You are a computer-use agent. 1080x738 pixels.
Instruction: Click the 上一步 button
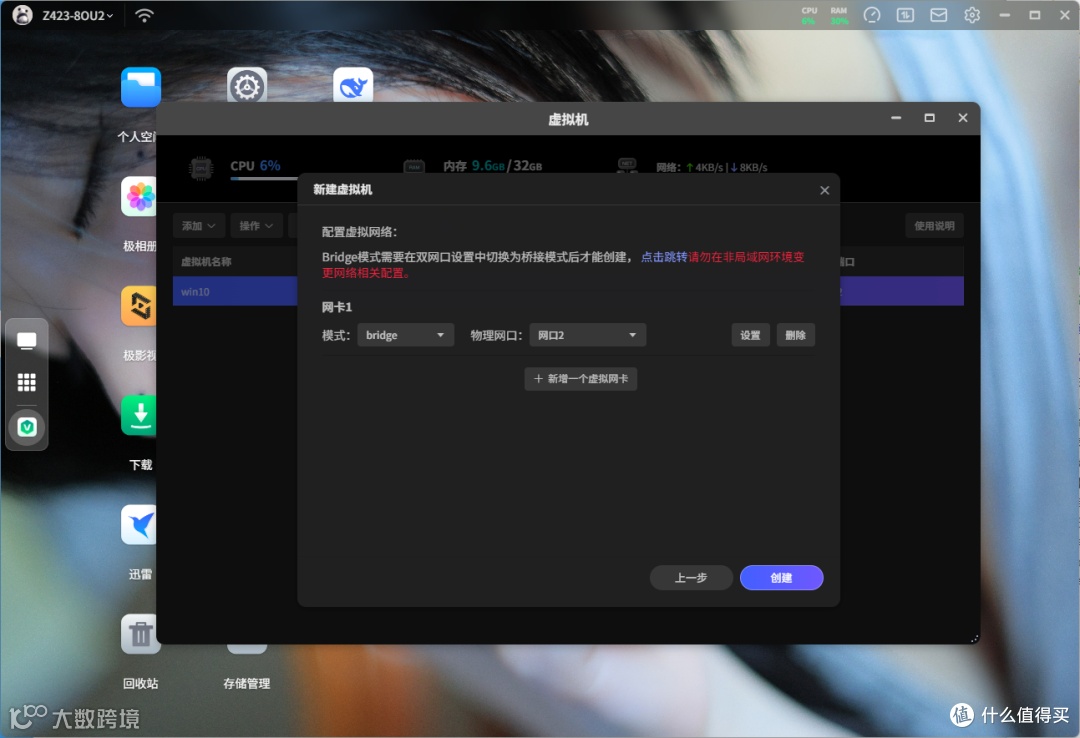[x=691, y=578]
